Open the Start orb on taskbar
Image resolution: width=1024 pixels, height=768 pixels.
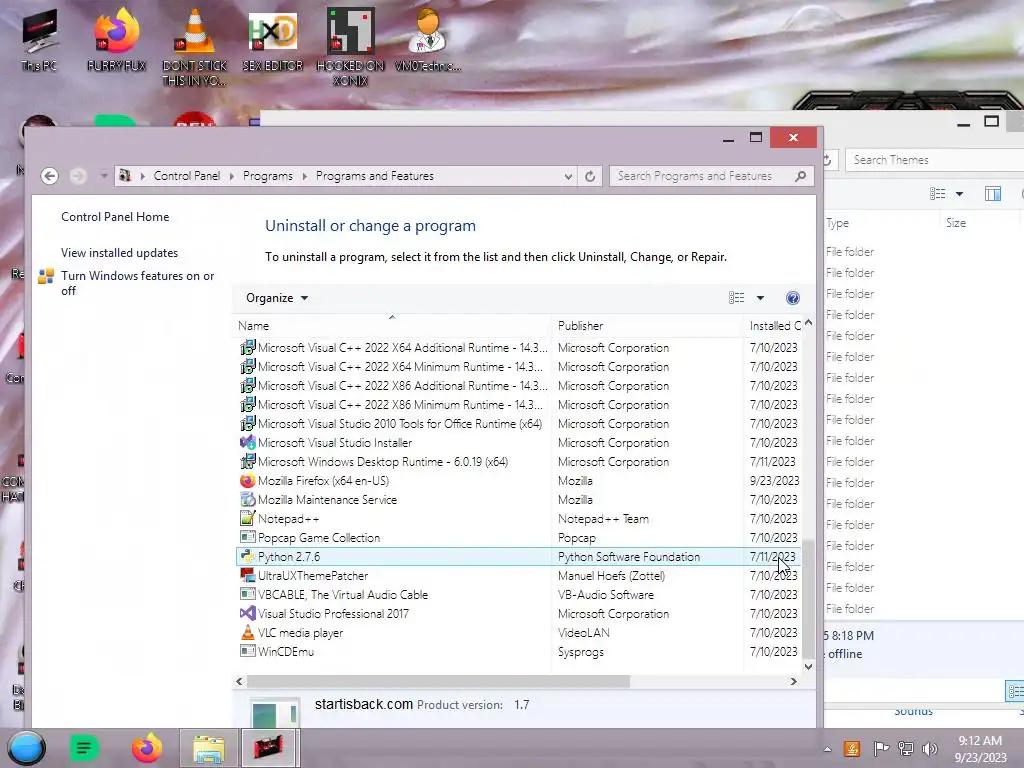click(27, 748)
